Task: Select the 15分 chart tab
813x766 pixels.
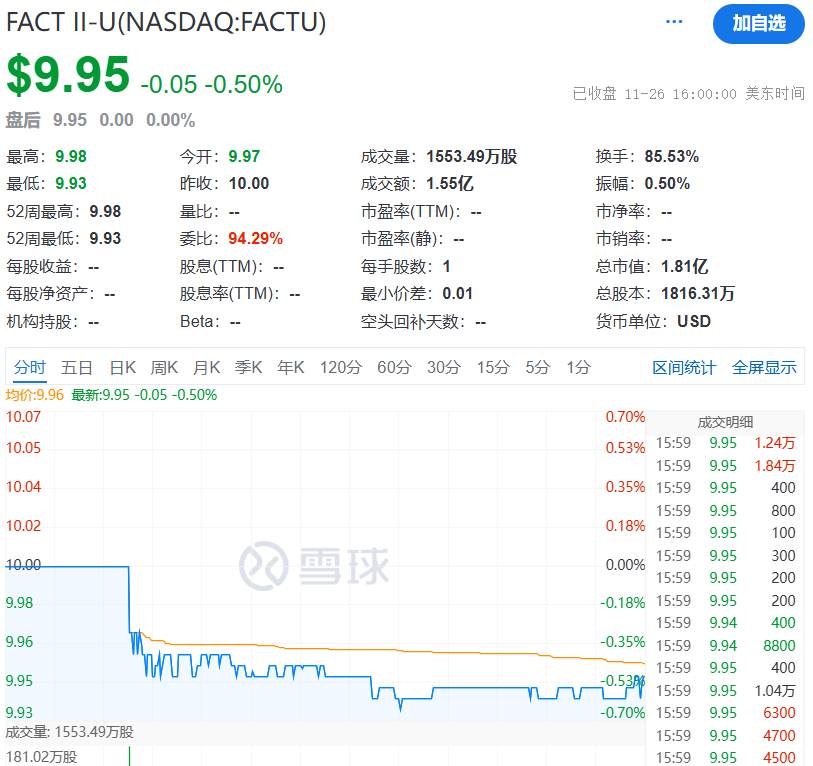Action: coord(492,367)
